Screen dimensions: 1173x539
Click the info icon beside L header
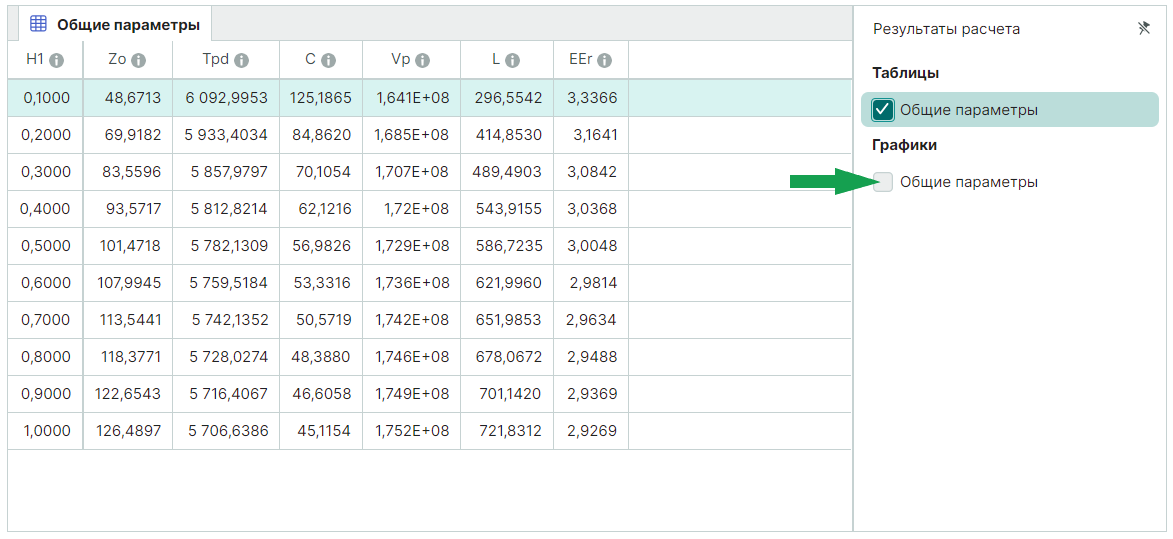(x=513, y=61)
